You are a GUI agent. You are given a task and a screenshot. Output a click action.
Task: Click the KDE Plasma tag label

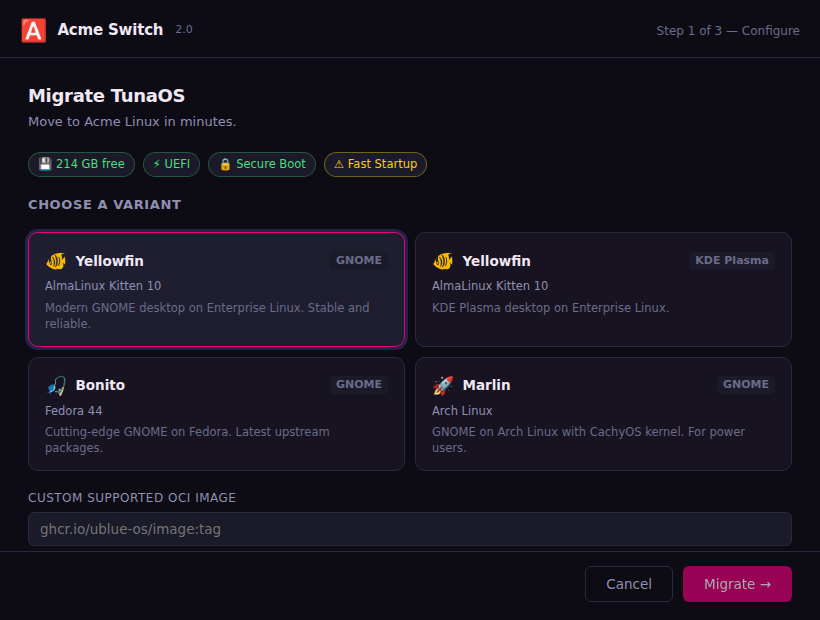coord(732,260)
